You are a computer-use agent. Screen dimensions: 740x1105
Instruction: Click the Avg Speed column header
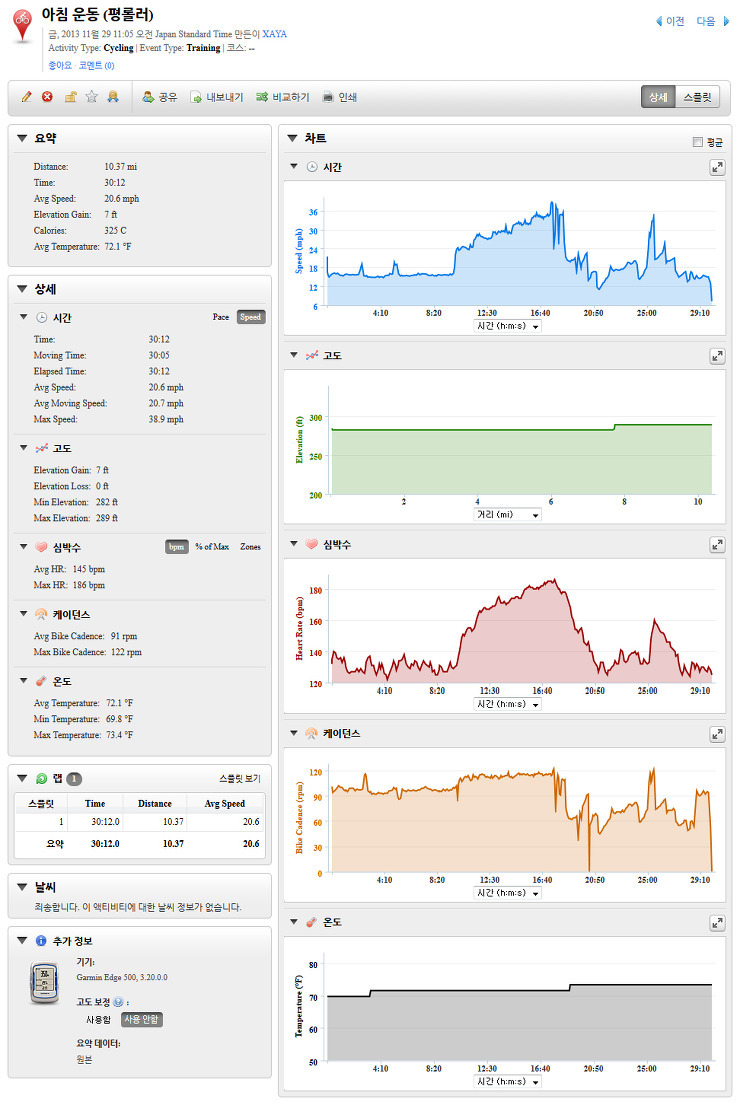pos(224,803)
